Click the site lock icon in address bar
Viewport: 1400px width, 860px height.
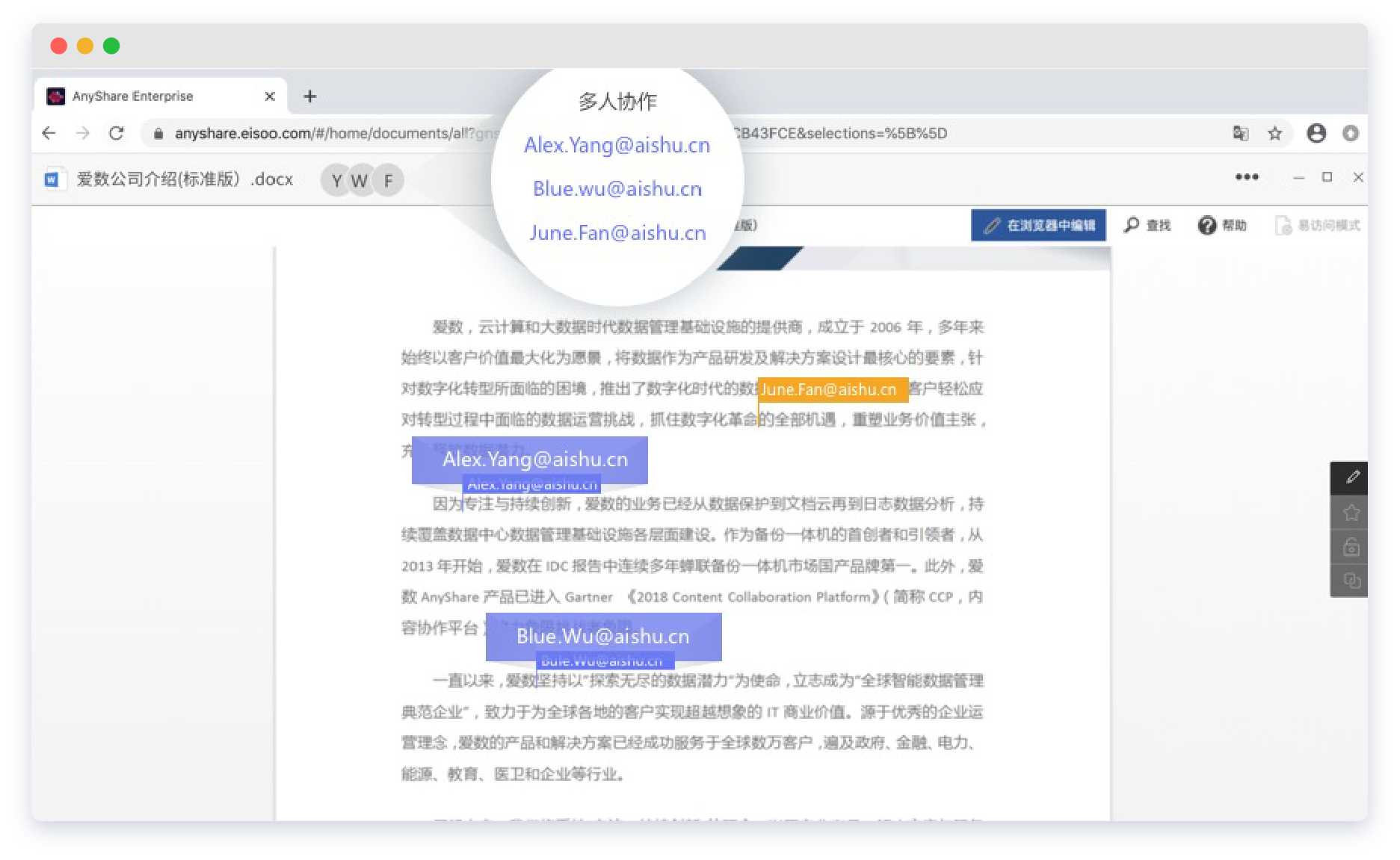[x=158, y=133]
